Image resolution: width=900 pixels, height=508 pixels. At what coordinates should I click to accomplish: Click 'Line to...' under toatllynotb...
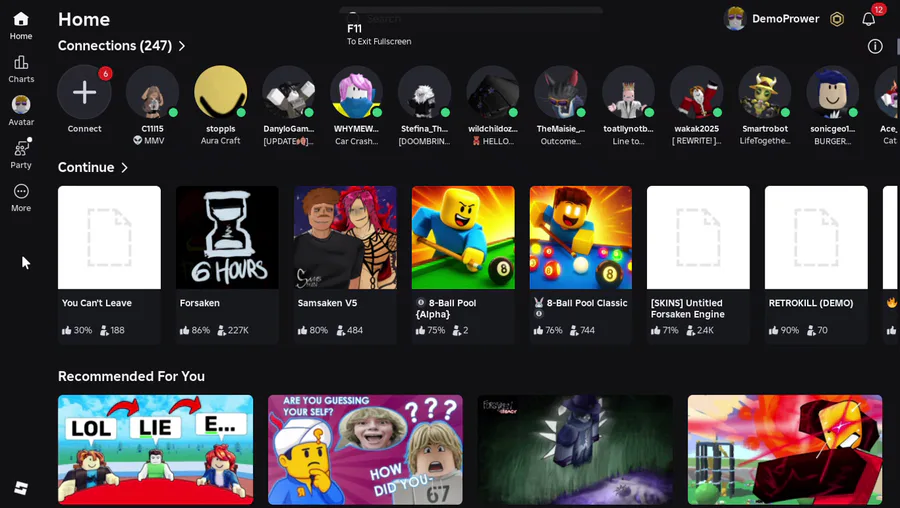[629, 141]
